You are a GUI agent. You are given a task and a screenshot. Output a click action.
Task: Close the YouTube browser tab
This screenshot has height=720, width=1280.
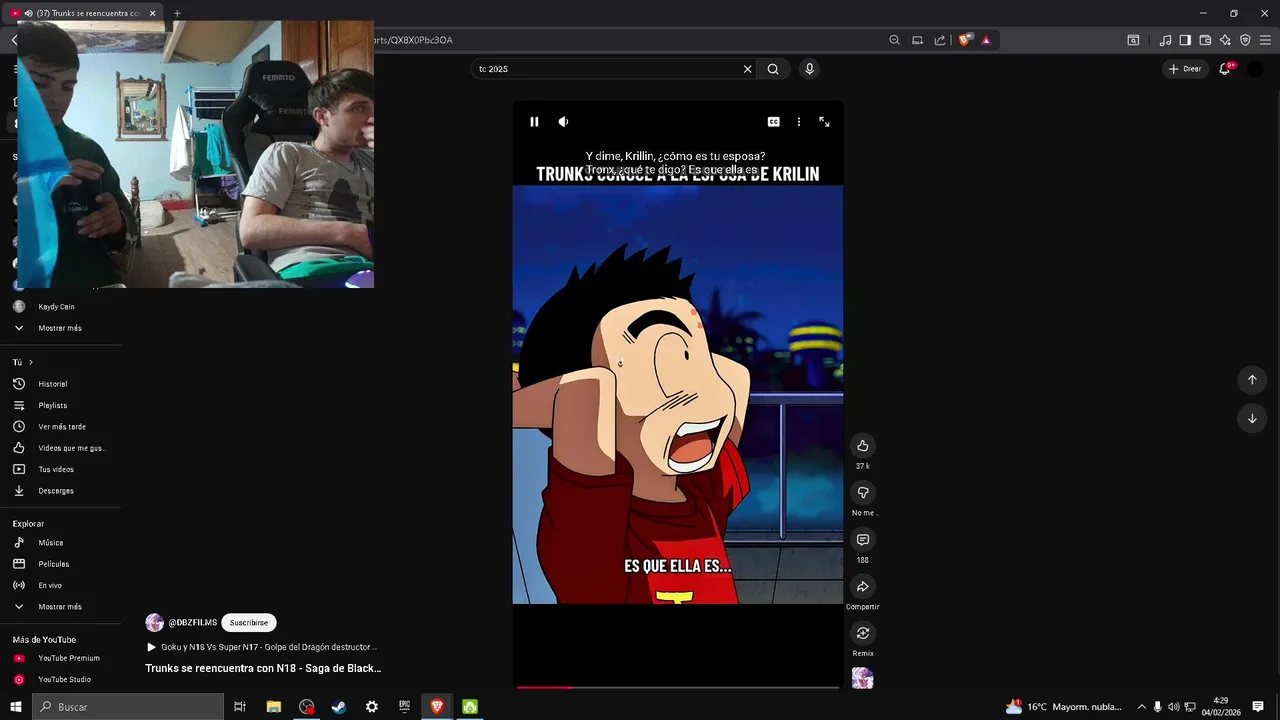[x=153, y=13]
